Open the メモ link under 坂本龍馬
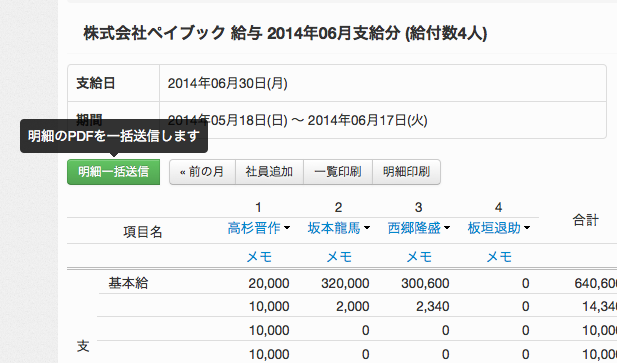The image size is (617, 363). pos(339,257)
